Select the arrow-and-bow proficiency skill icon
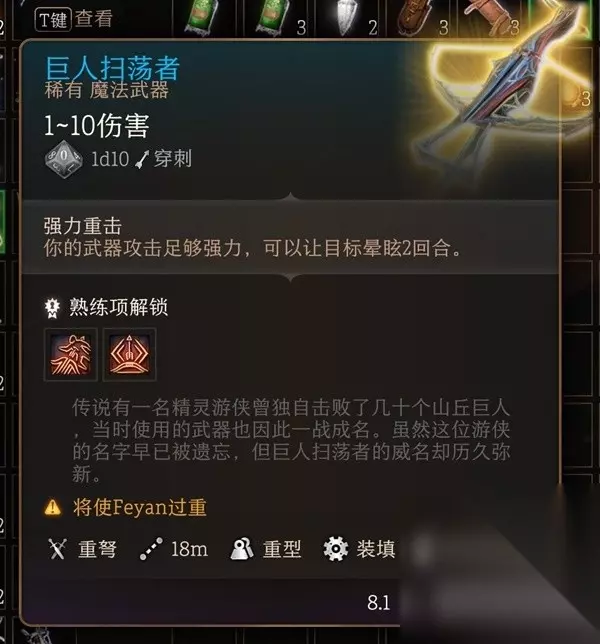The image size is (600, 644). click(x=129, y=355)
